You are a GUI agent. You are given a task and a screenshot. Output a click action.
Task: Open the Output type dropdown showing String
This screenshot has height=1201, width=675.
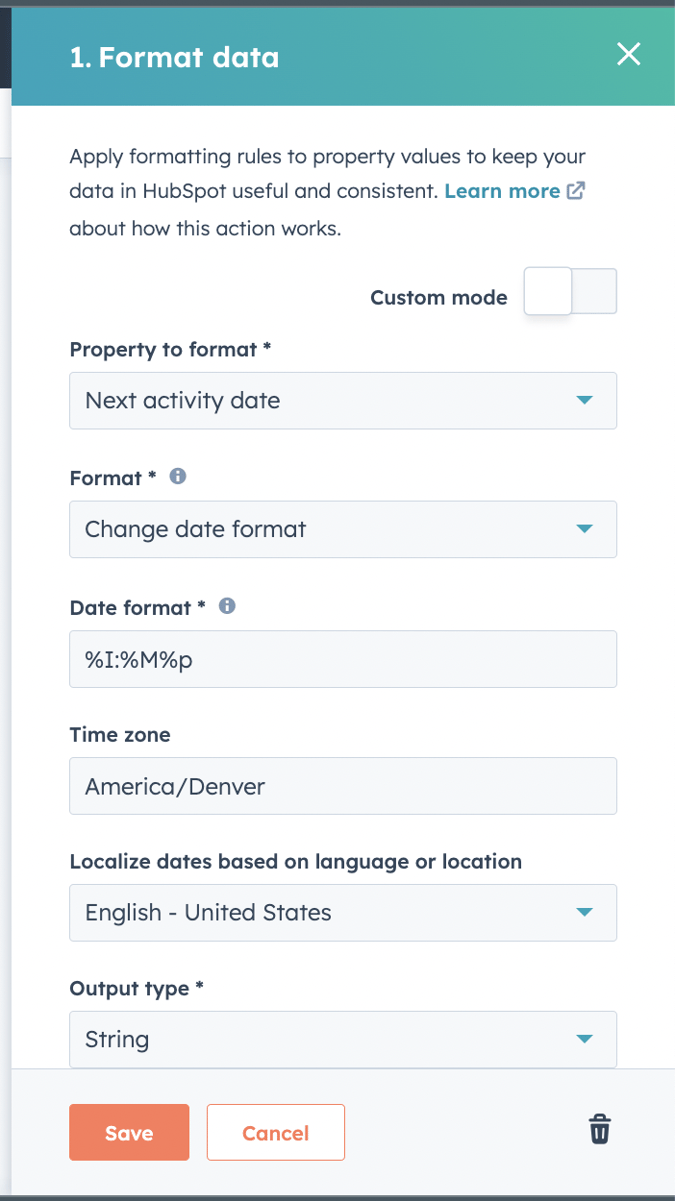click(x=343, y=1039)
